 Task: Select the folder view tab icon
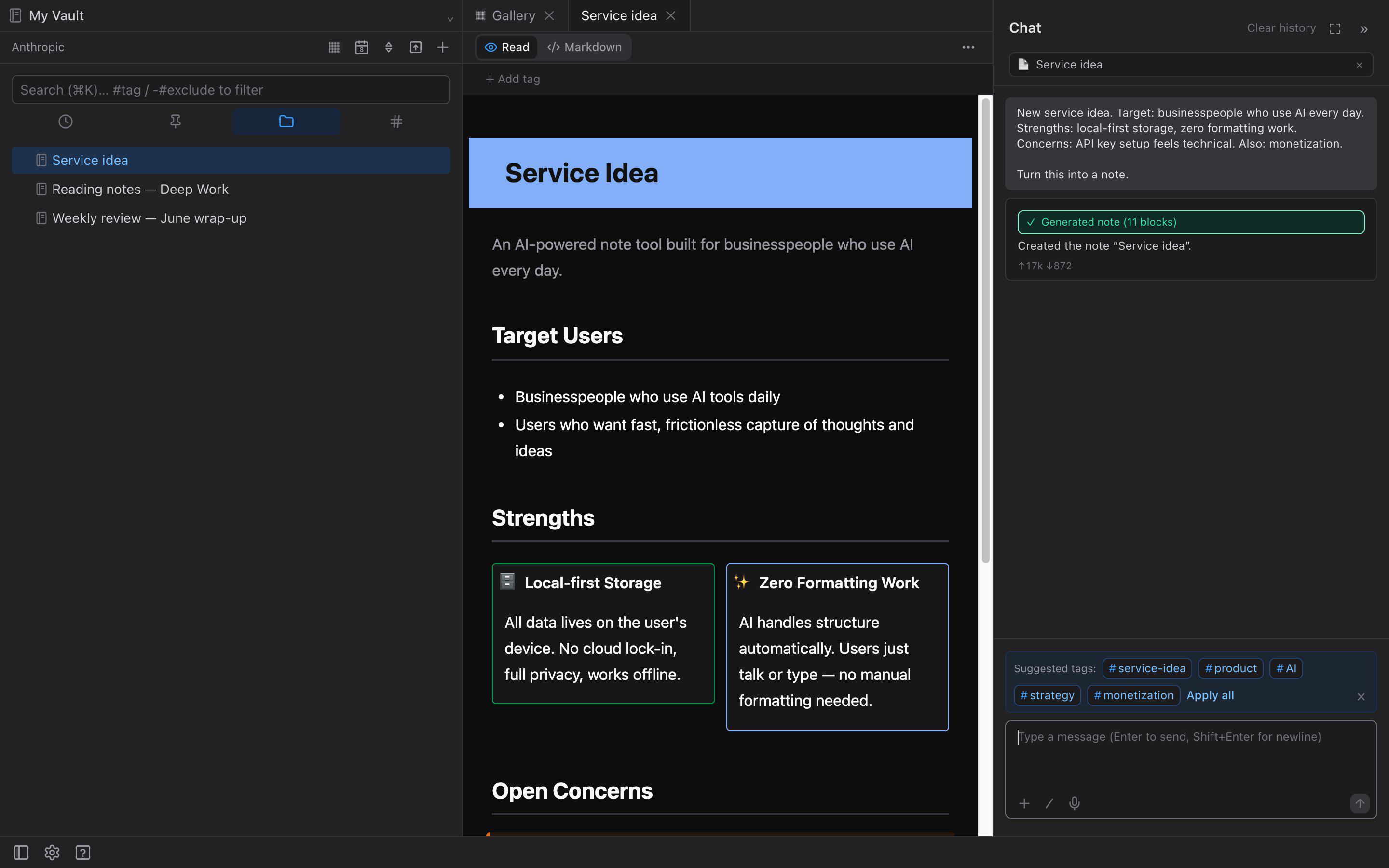(286, 121)
